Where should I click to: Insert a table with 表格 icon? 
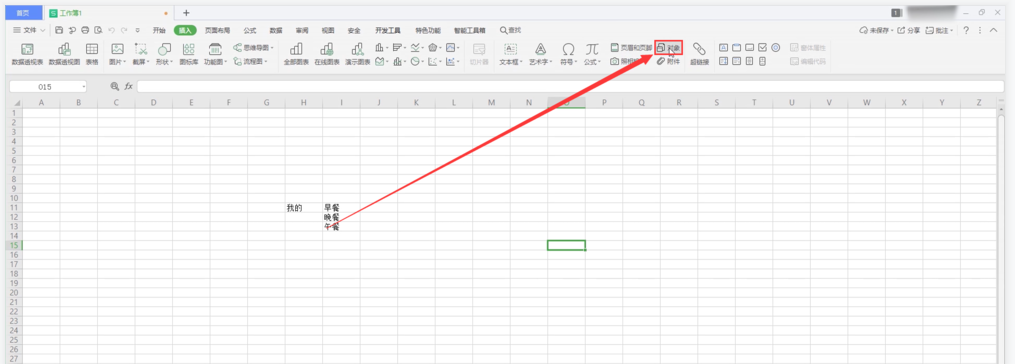click(92, 54)
